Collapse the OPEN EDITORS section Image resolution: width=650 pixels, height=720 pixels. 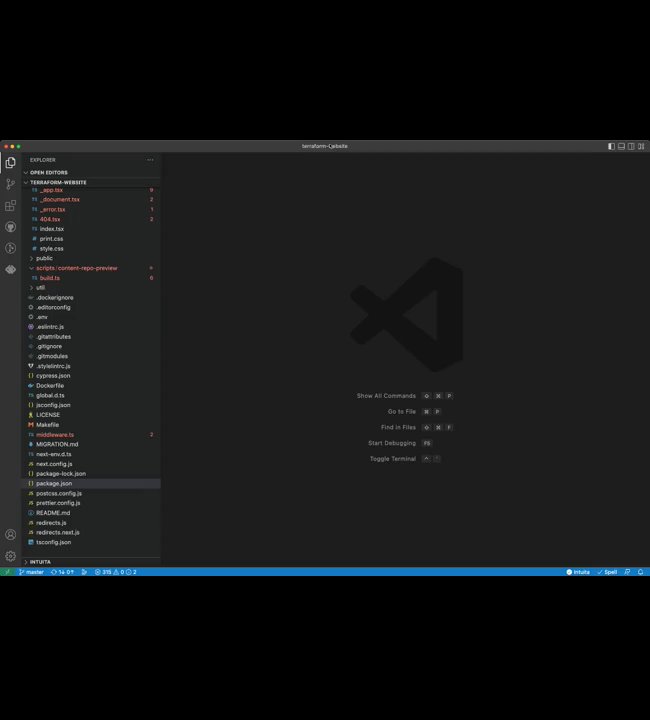(x=91, y=172)
